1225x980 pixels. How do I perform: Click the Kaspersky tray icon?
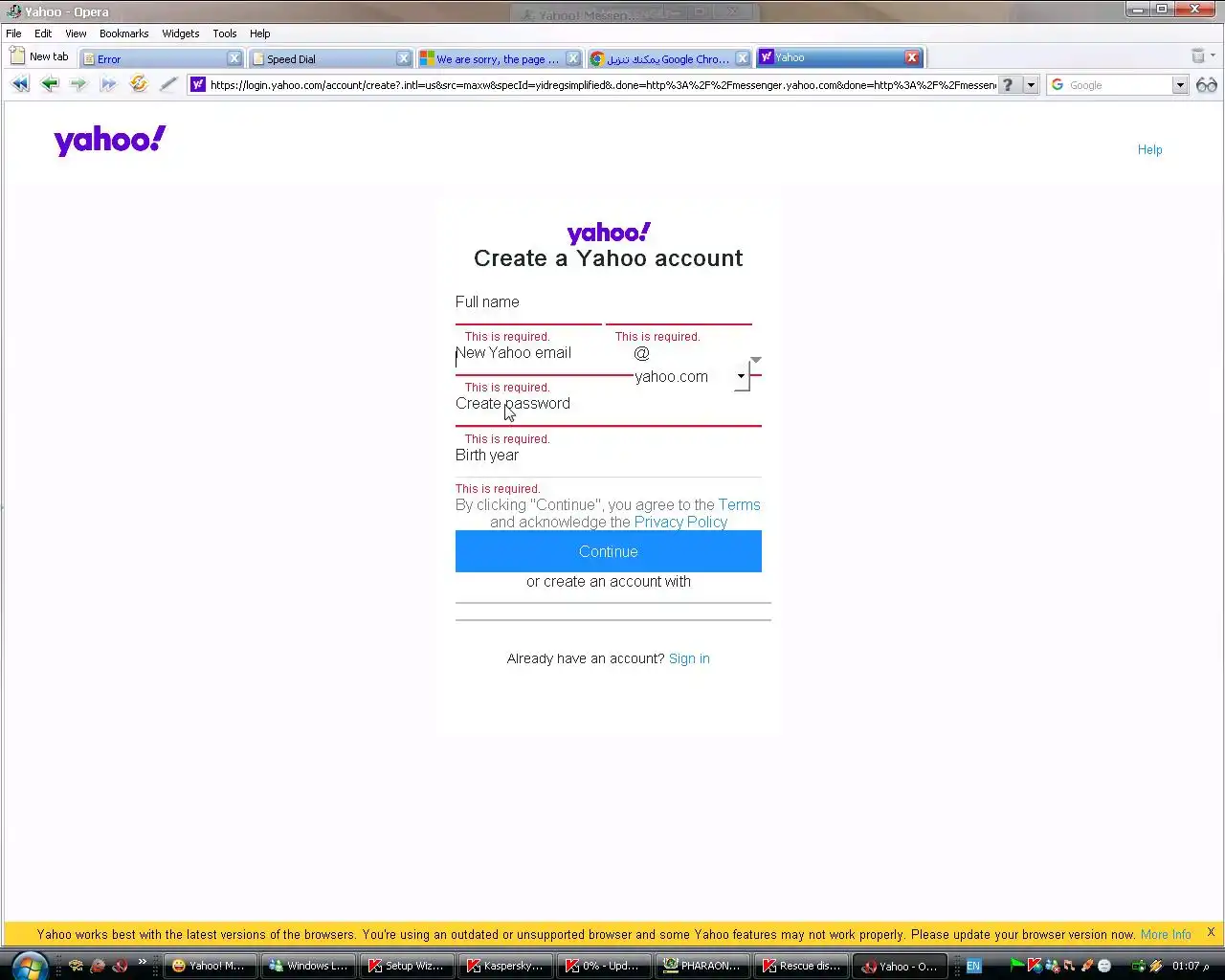click(1034, 966)
